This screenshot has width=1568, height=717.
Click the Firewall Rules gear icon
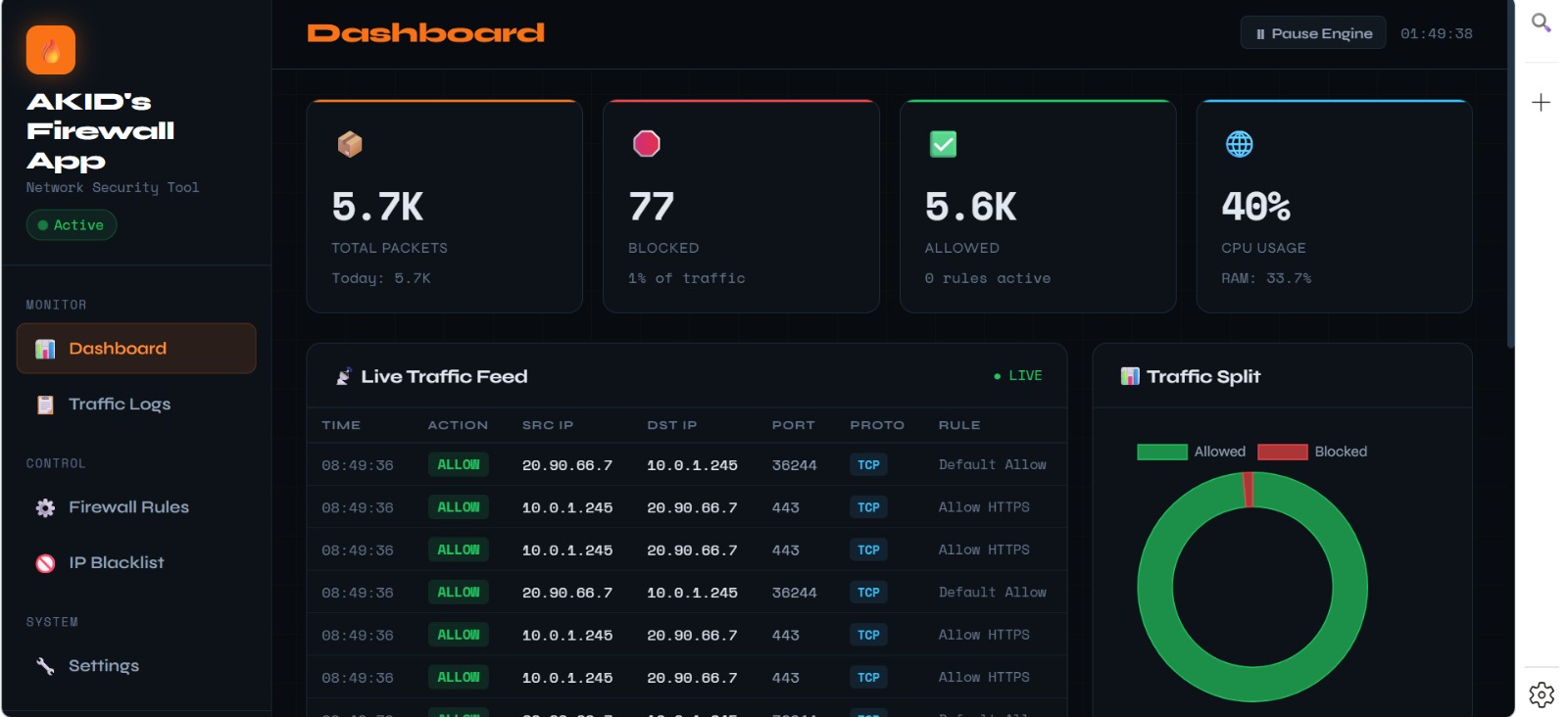pos(45,507)
